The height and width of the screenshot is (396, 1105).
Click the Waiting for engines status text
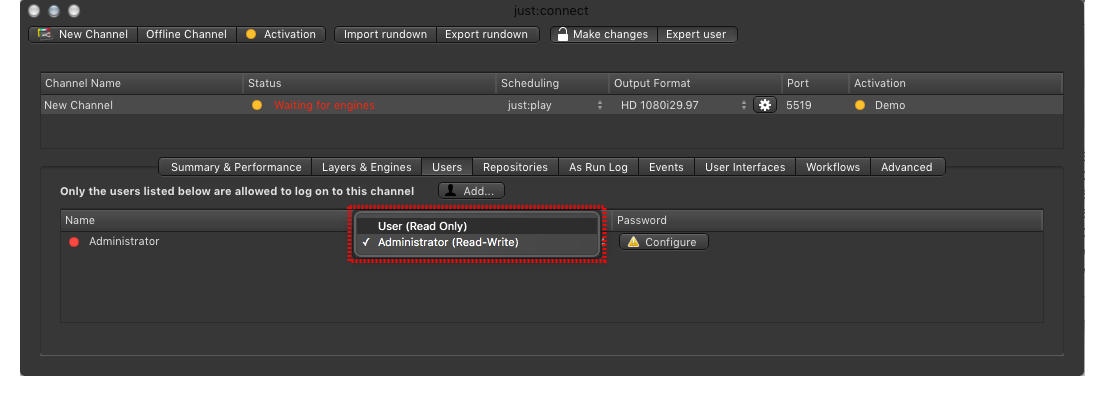324,105
